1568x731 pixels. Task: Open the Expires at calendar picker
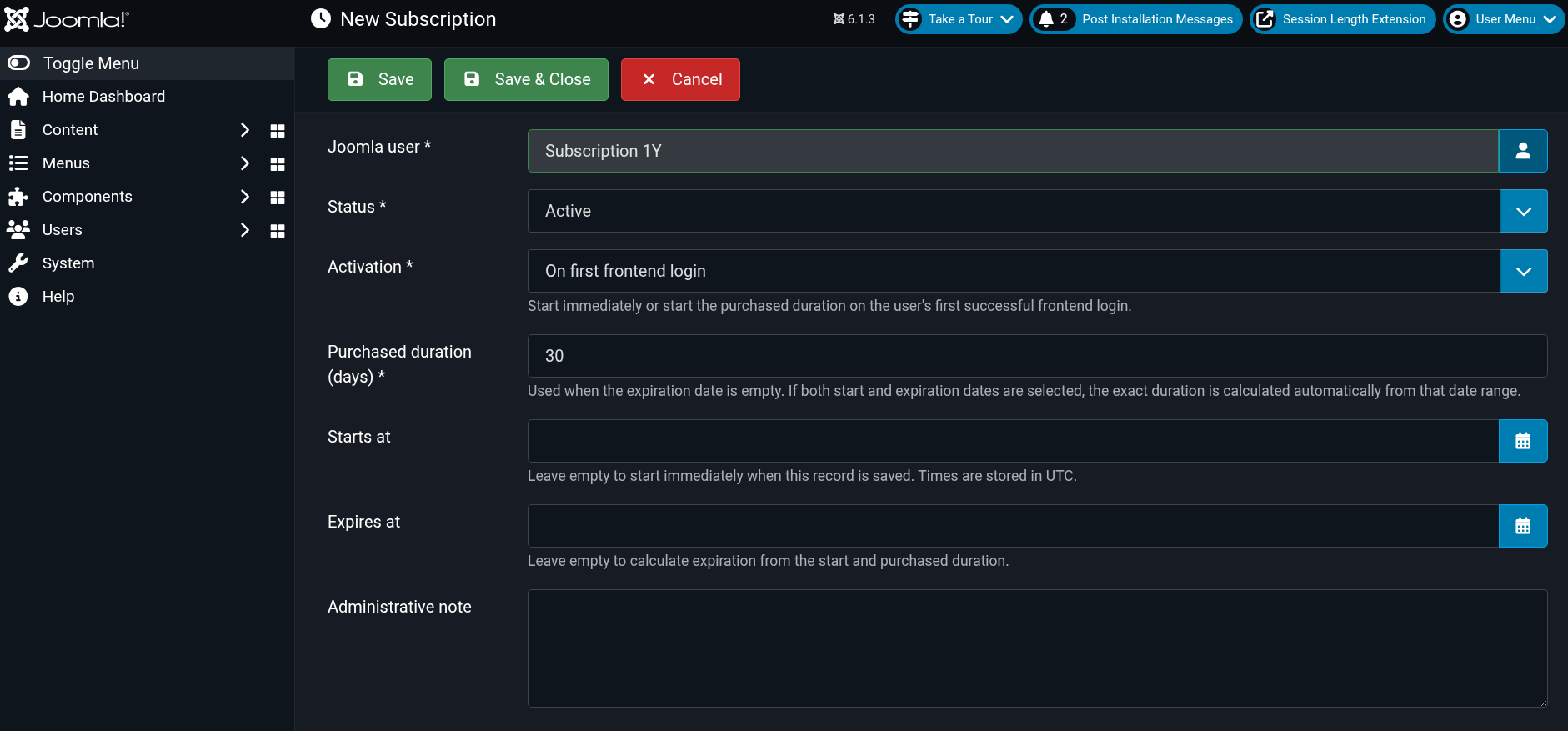pos(1523,526)
